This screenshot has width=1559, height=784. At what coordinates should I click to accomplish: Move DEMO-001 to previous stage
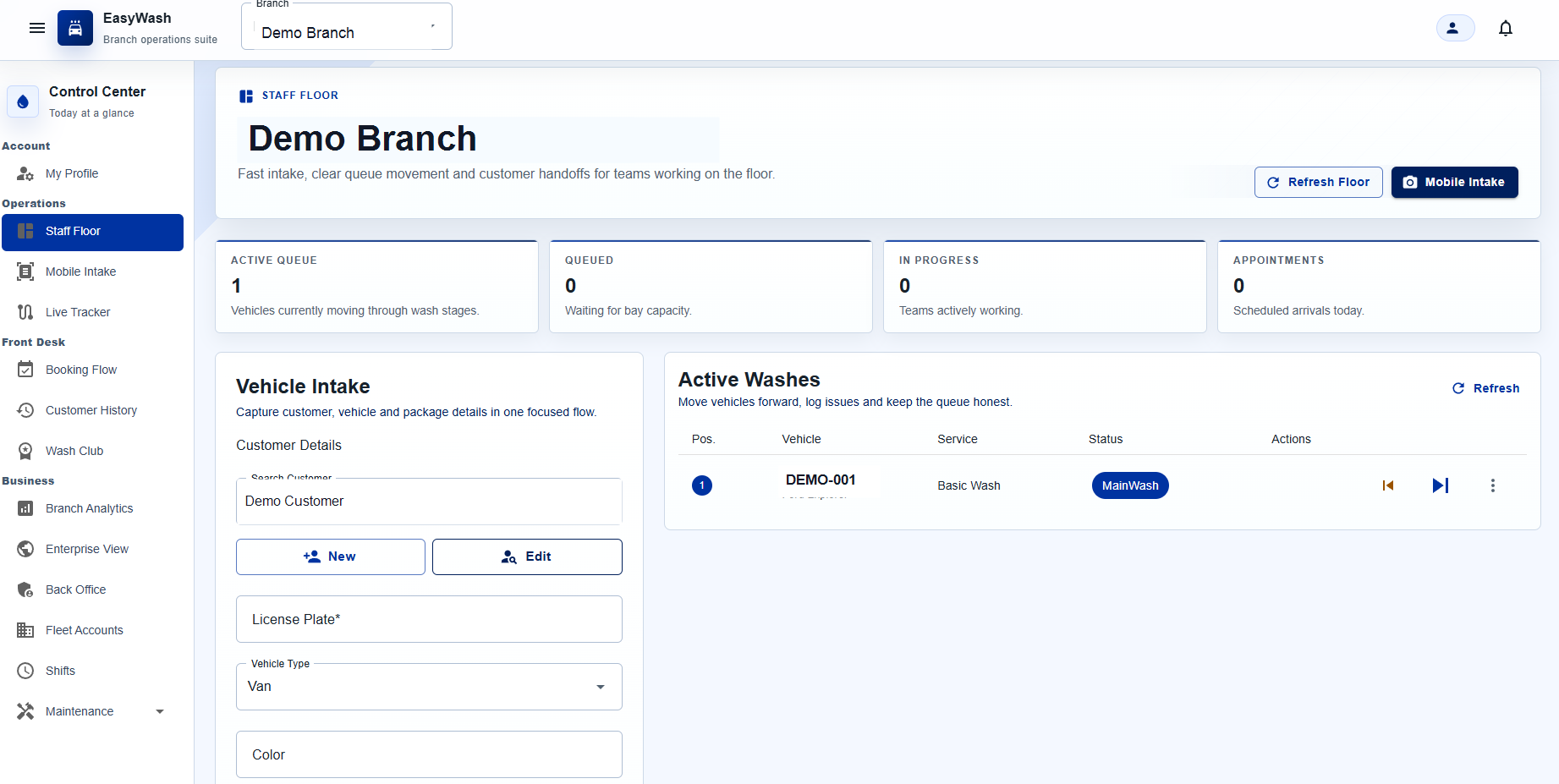[x=1388, y=485]
